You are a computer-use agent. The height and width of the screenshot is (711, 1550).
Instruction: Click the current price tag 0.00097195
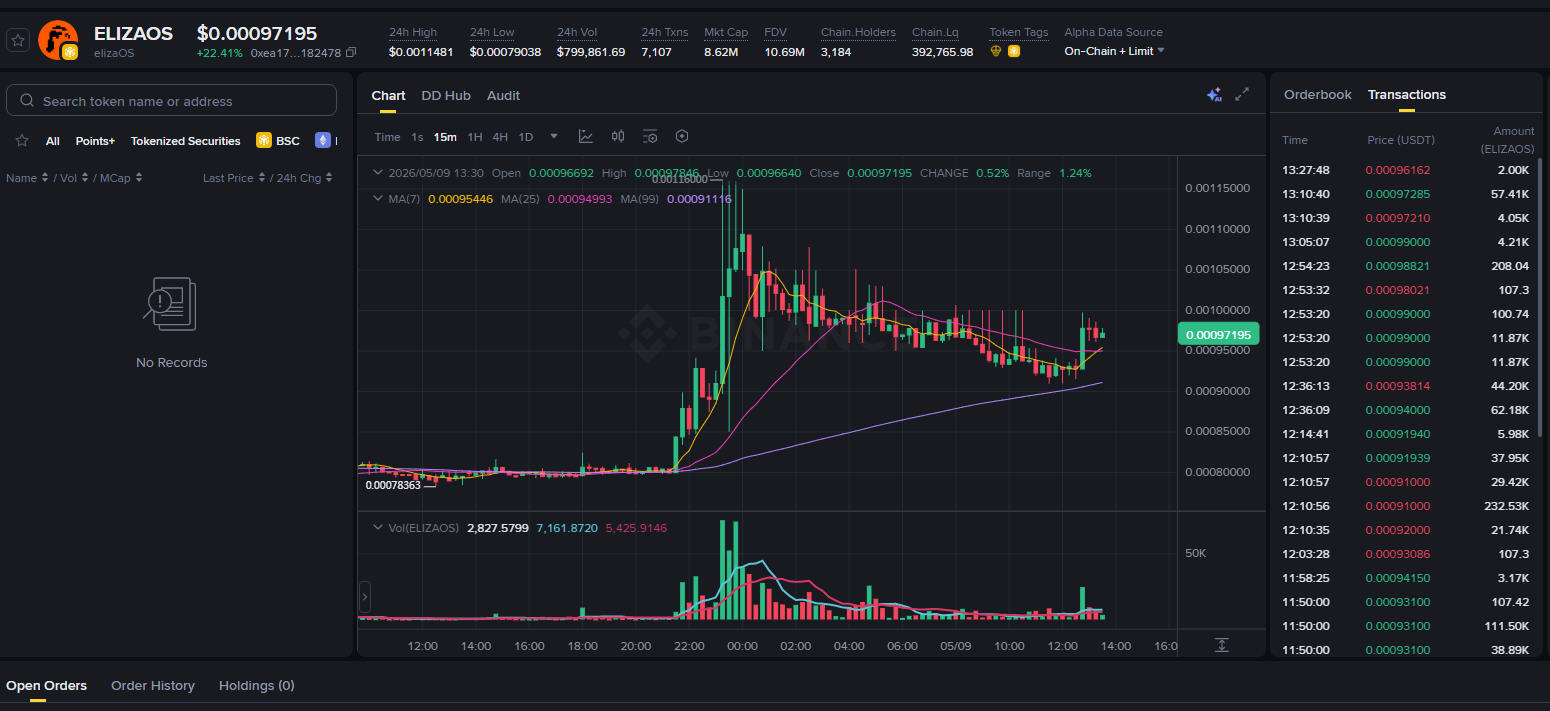(1219, 335)
